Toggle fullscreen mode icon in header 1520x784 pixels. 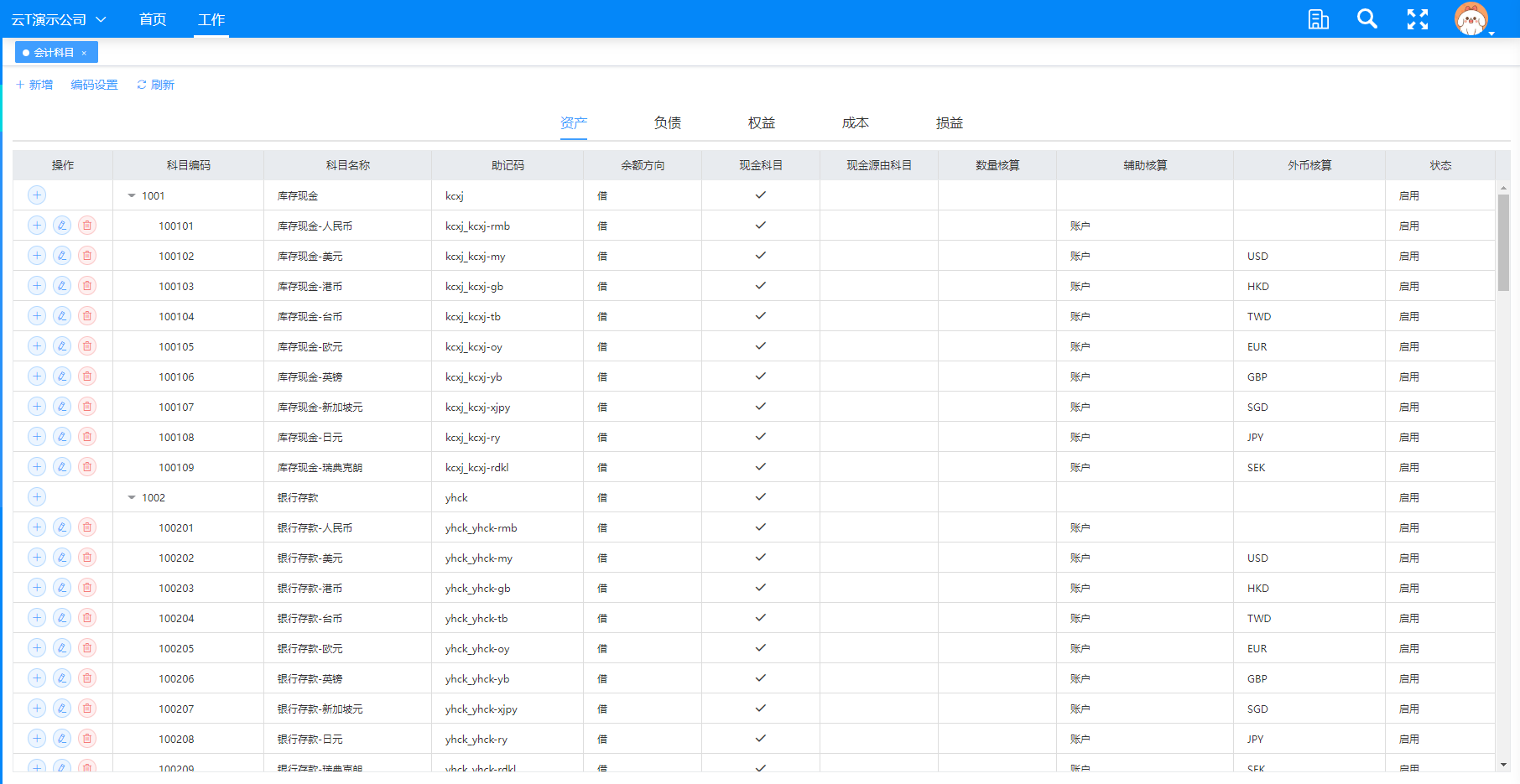(1417, 19)
